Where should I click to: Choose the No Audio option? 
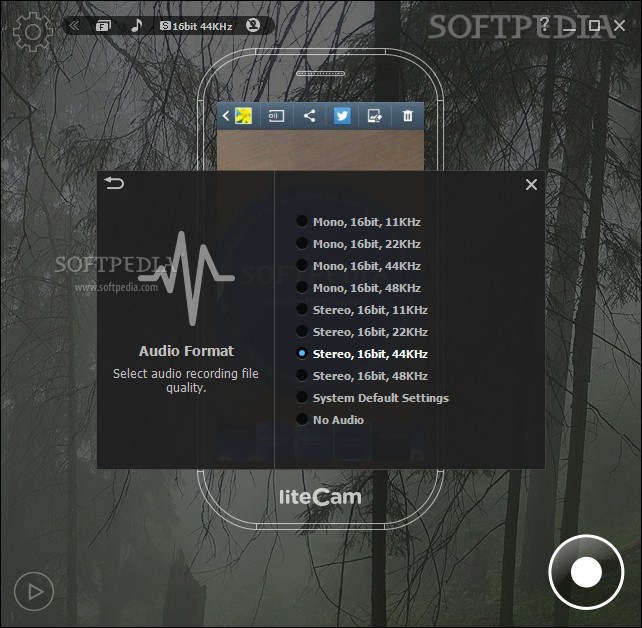[x=330, y=420]
